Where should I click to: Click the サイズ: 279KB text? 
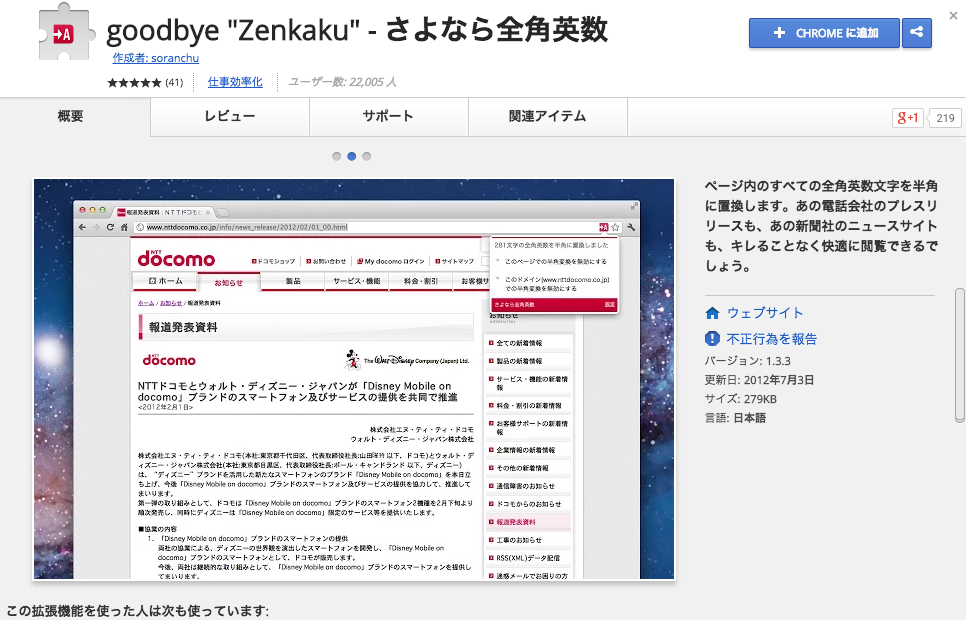[x=741, y=399]
